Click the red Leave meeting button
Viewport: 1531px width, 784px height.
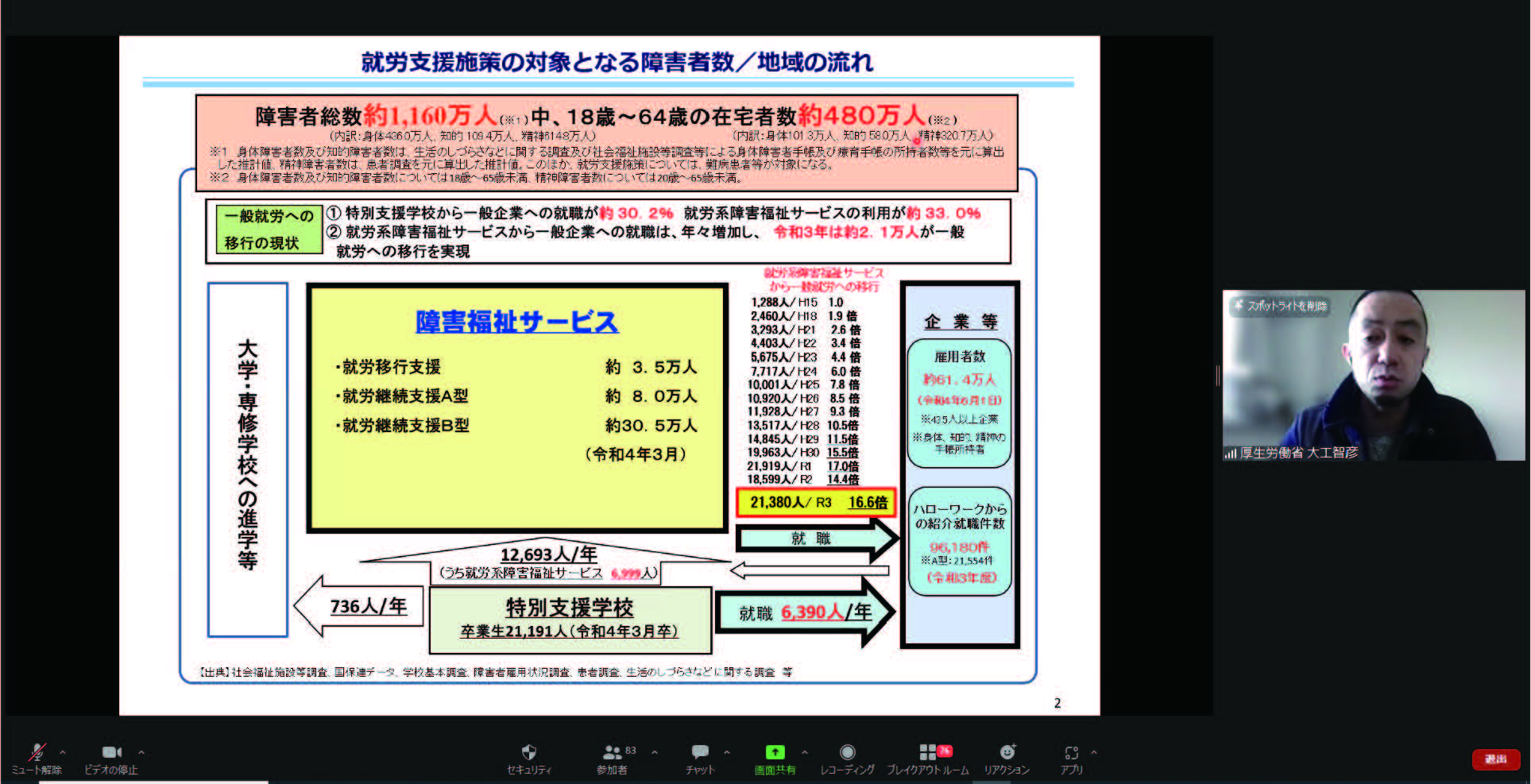click(1495, 759)
